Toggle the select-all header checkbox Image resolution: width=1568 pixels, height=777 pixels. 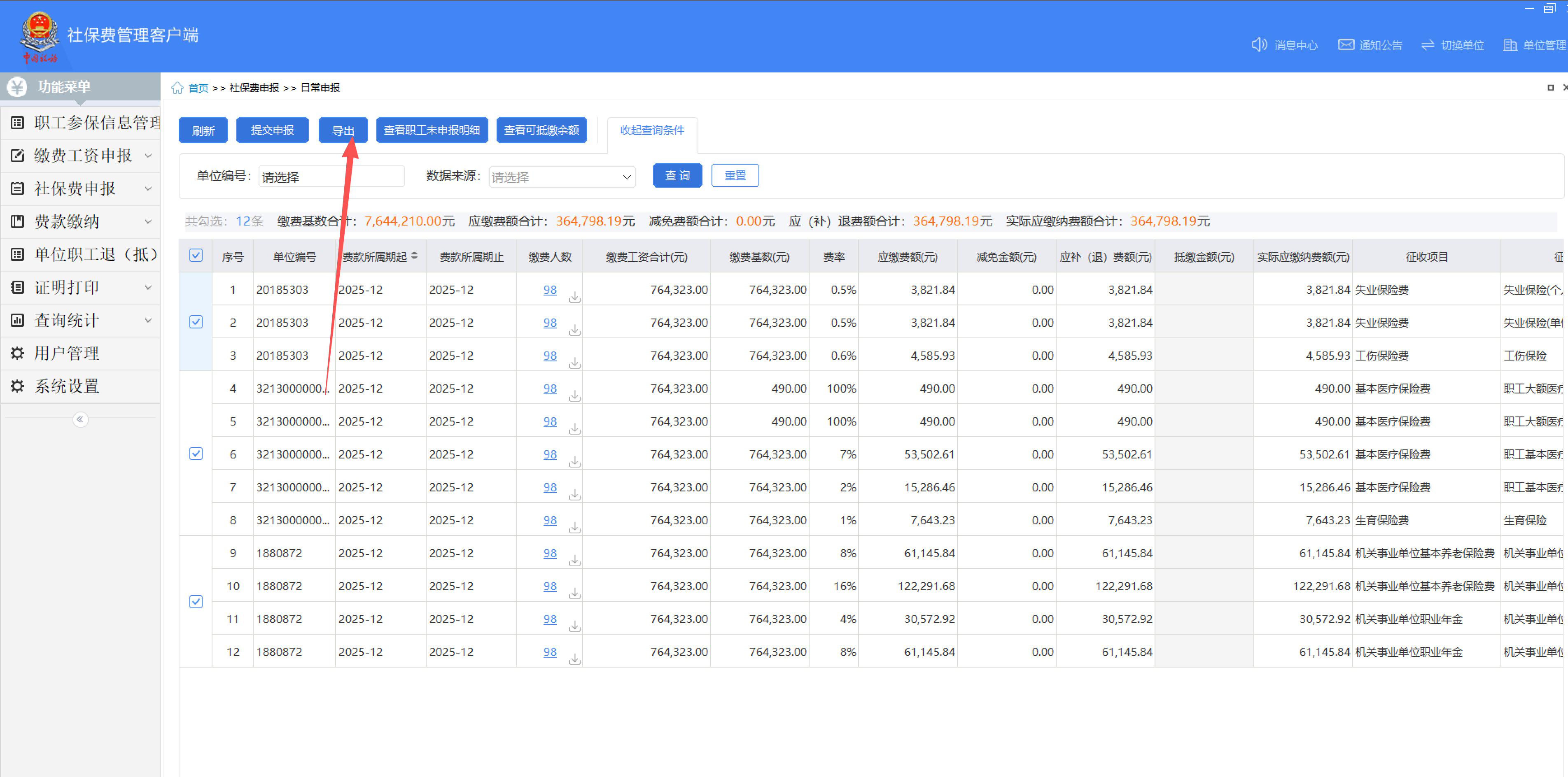(x=196, y=256)
